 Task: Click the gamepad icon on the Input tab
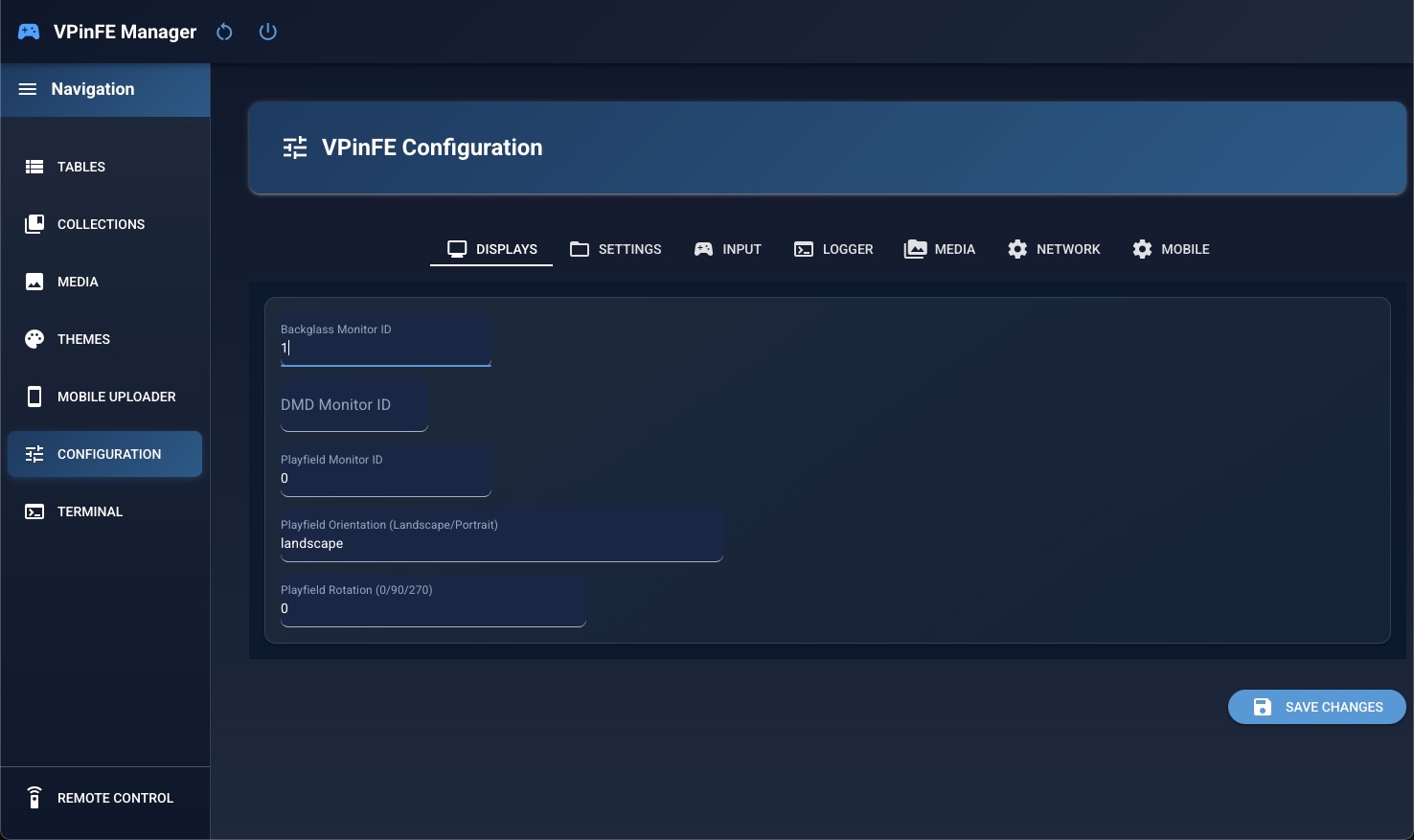tap(704, 248)
